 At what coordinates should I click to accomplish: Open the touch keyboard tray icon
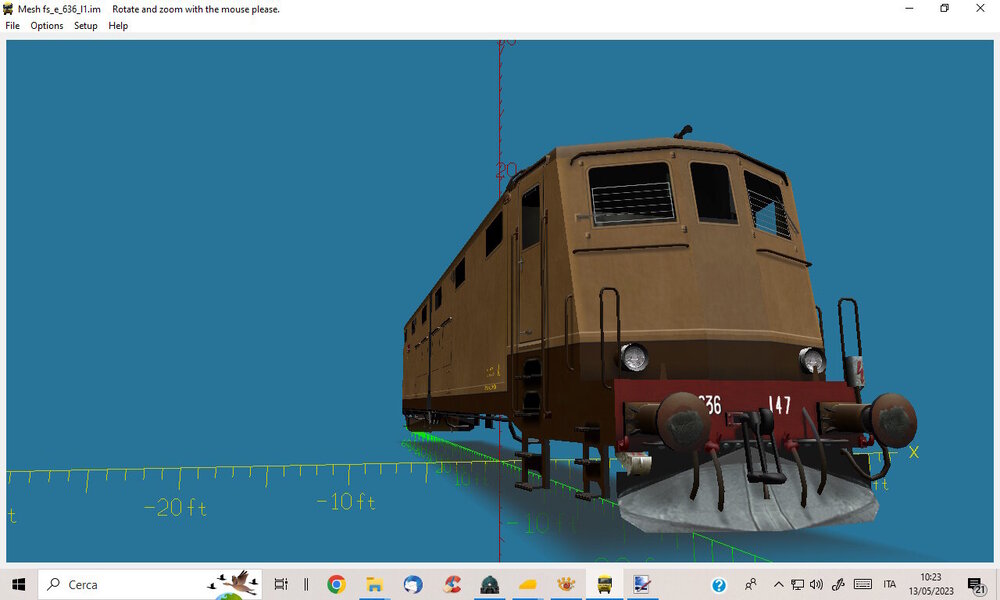pyautogui.click(x=862, y=584)
